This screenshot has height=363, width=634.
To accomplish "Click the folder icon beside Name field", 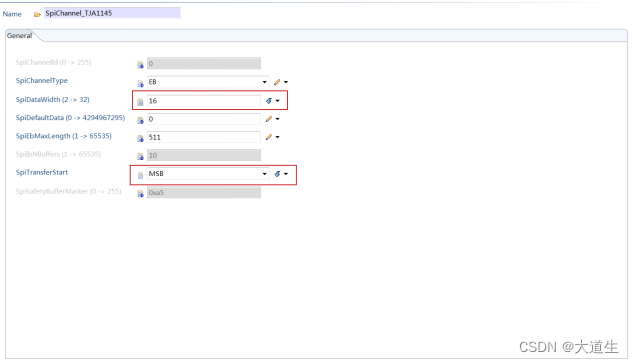I will click(37, 15).
